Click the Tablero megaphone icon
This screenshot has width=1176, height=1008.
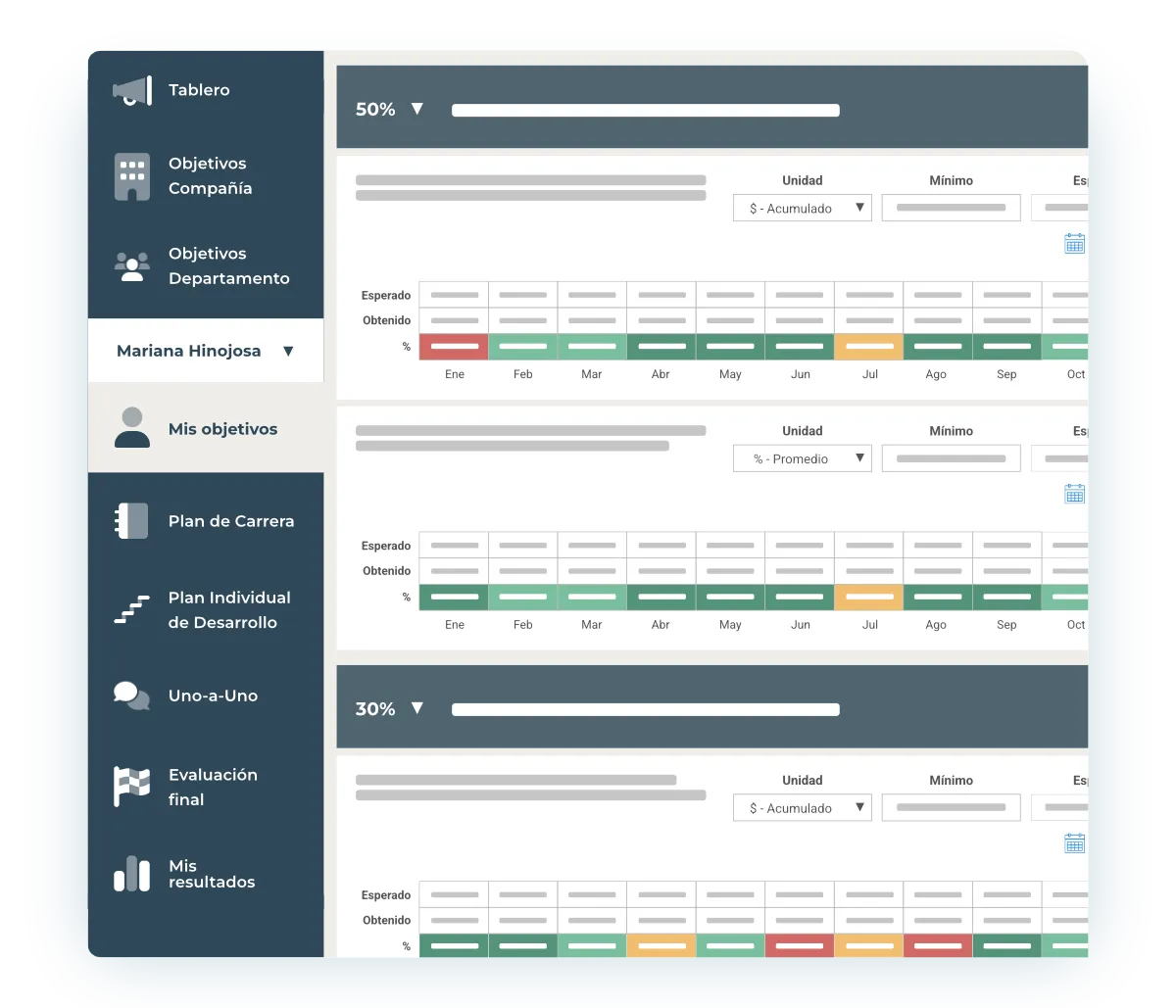pos(131,91)
